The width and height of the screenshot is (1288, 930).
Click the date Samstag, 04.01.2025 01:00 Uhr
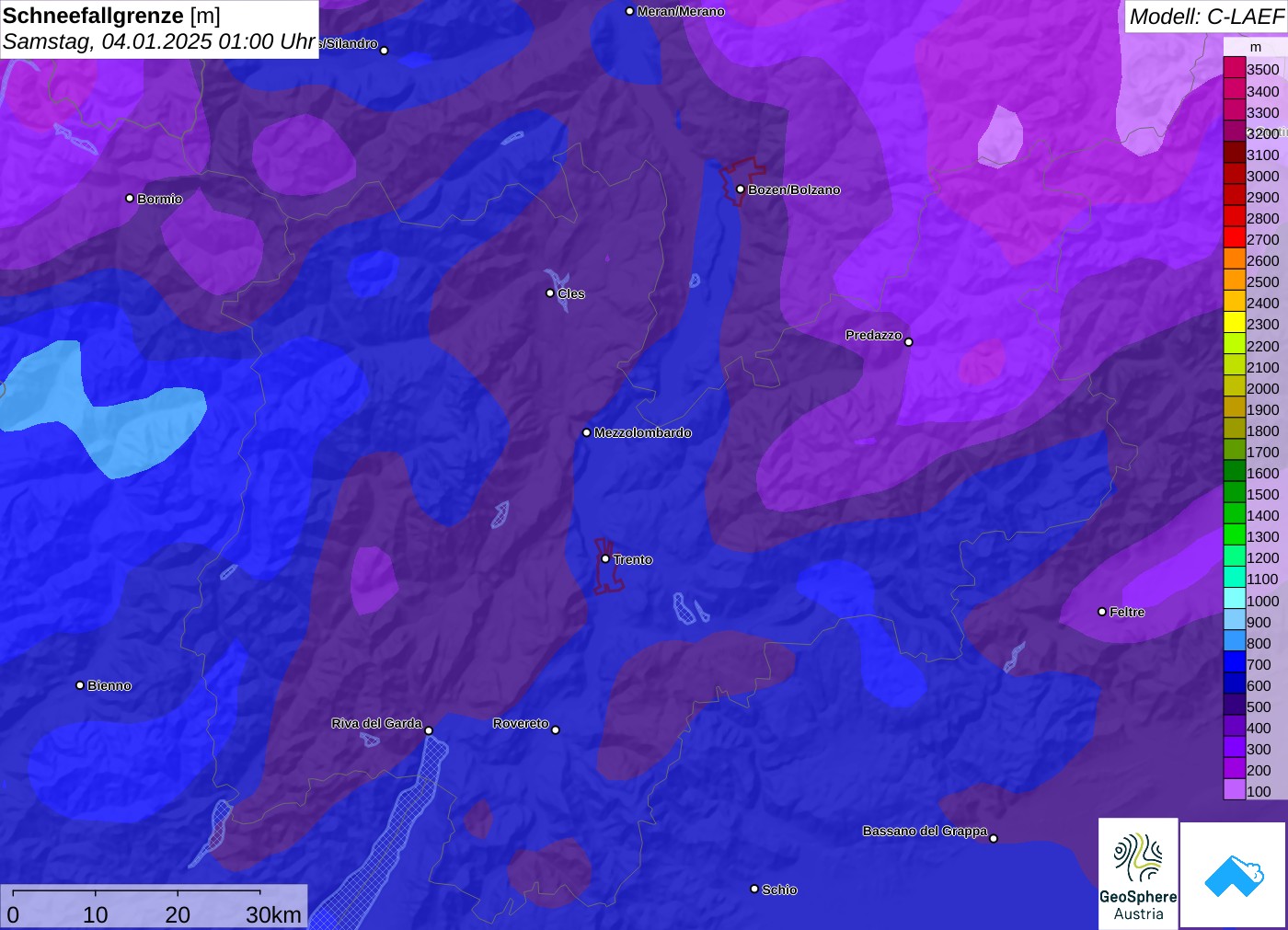(159, 41)
